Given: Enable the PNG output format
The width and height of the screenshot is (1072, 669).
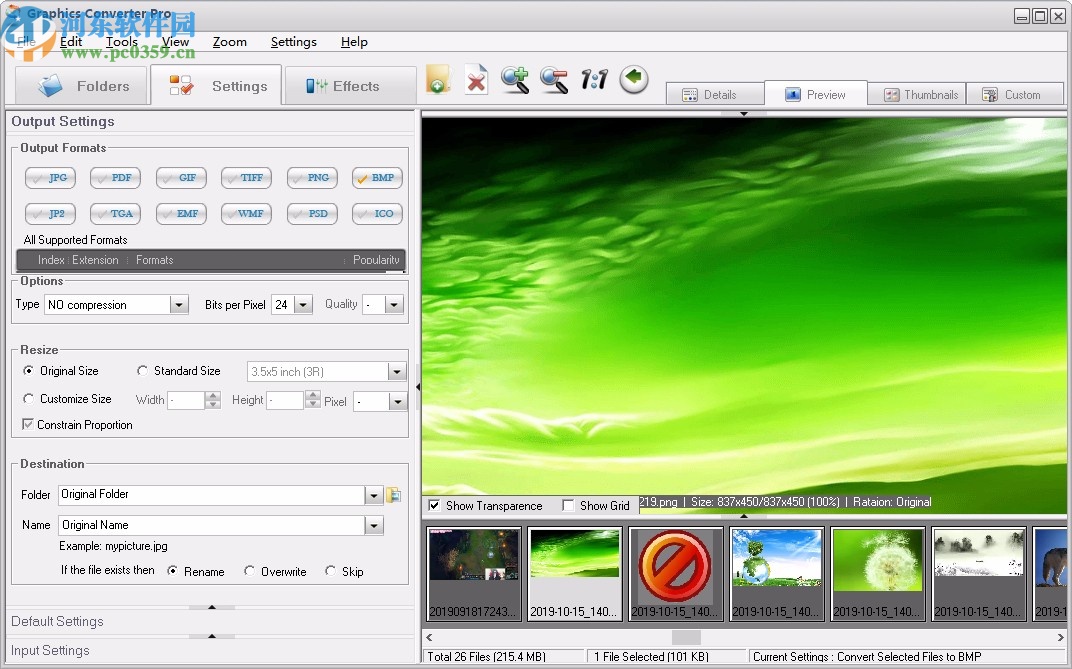Looking at the screenshot, I should pyautogui.click(x=312, y=177).
